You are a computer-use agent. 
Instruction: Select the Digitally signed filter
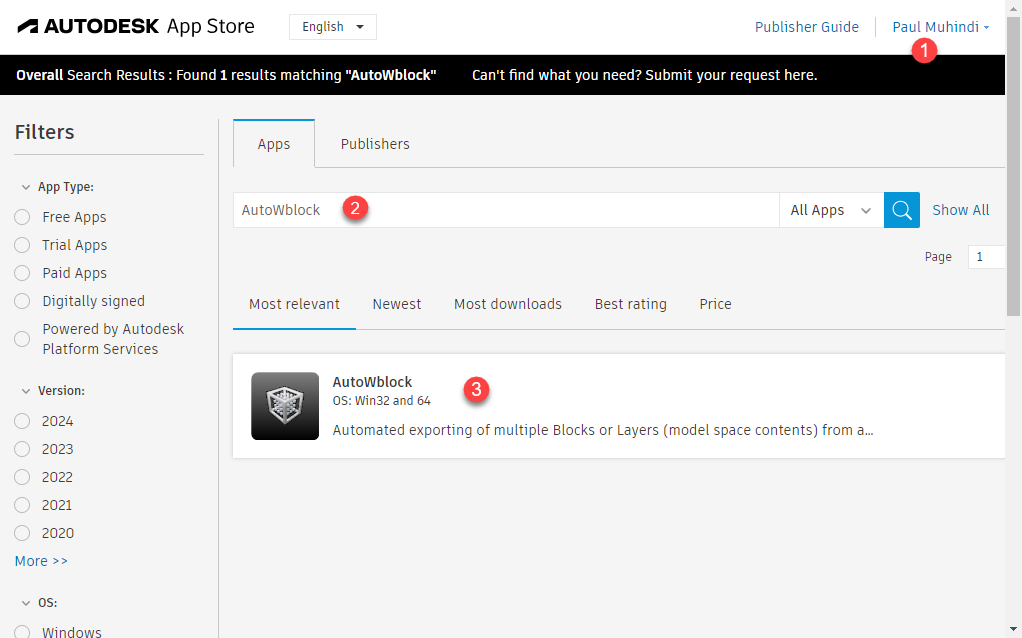22,301
